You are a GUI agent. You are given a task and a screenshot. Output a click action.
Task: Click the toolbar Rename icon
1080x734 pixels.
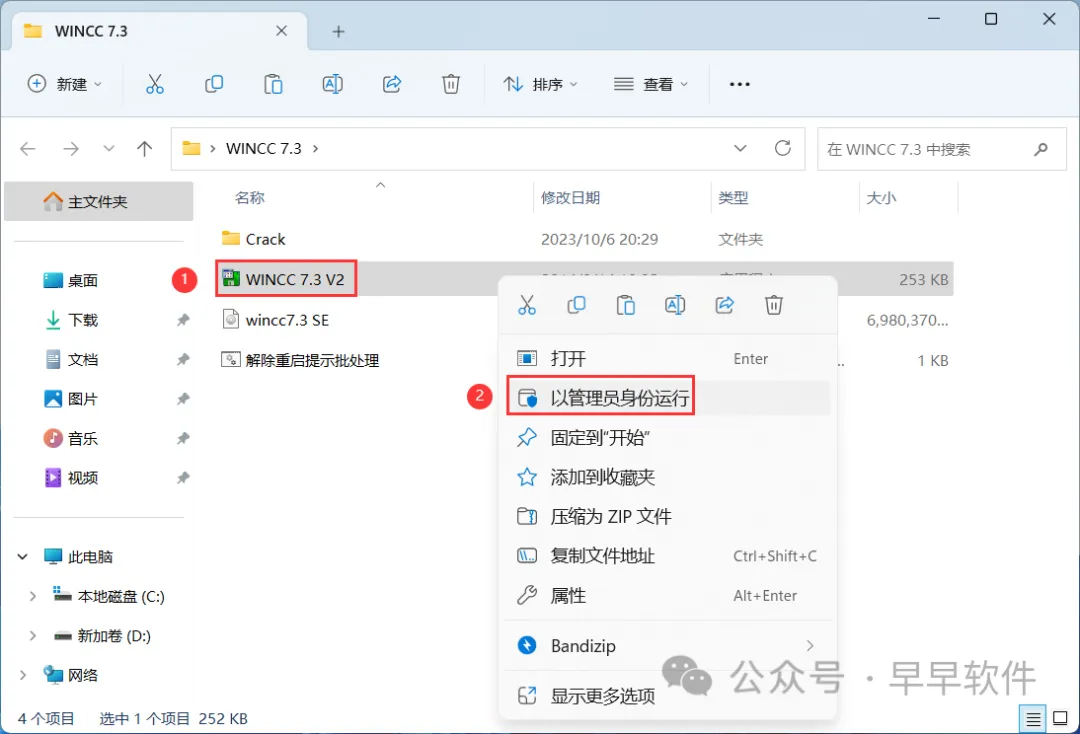point(333,84)
